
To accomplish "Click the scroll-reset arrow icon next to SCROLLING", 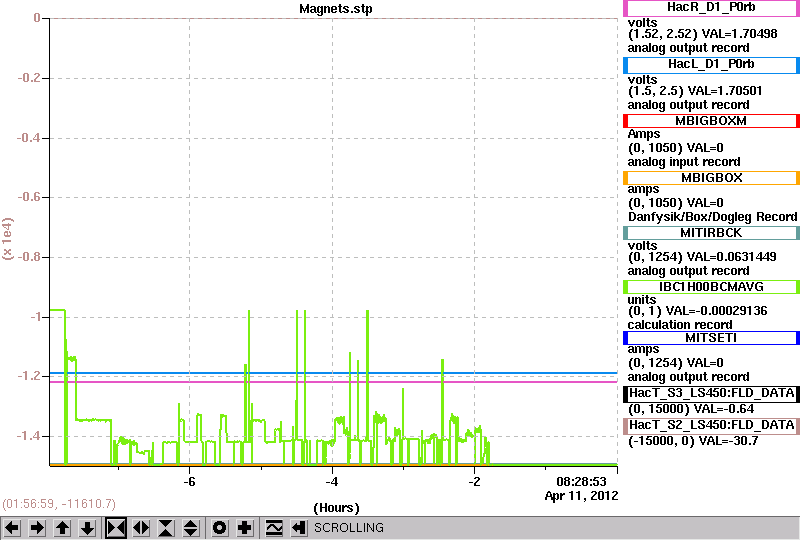I will point(299,528).
